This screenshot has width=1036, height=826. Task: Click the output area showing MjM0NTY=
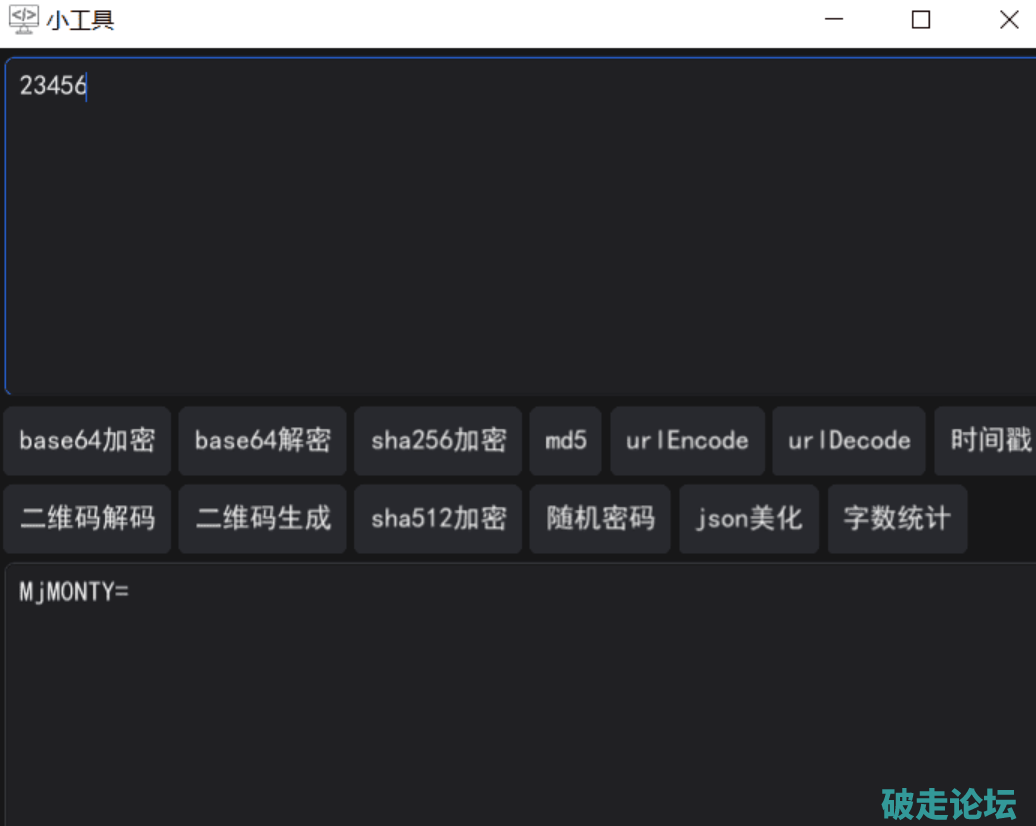pyautogui.click(x=518, y=690)
